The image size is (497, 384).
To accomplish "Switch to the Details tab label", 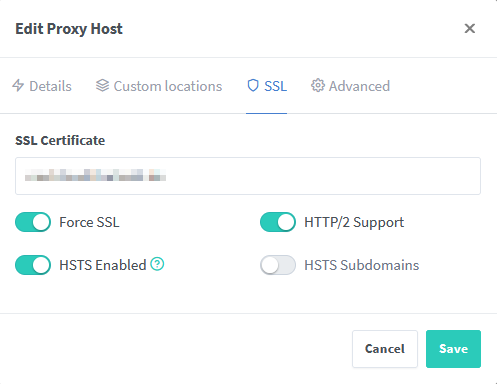I will 50,86.
